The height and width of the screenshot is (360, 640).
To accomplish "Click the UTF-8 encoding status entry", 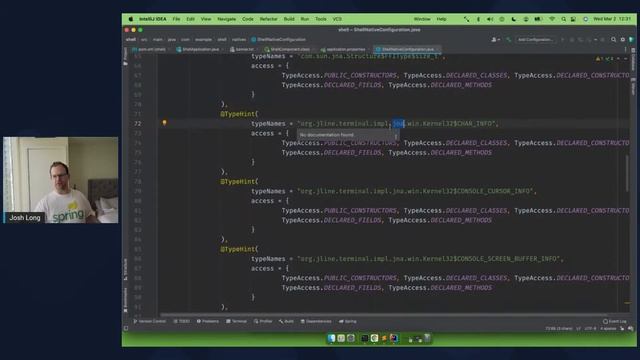I will point(590,329).
